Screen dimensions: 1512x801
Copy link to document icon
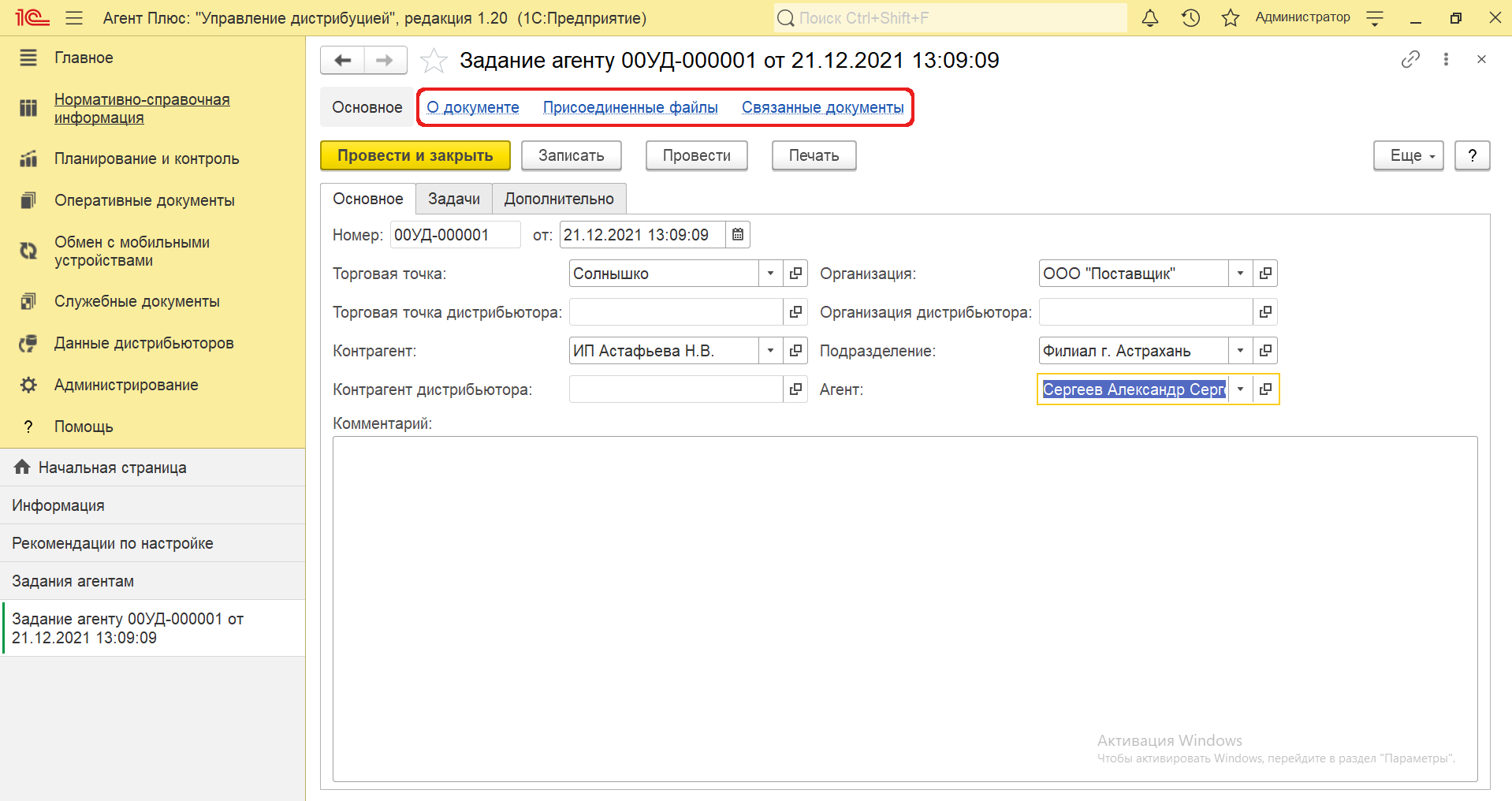click(1410, 59)
